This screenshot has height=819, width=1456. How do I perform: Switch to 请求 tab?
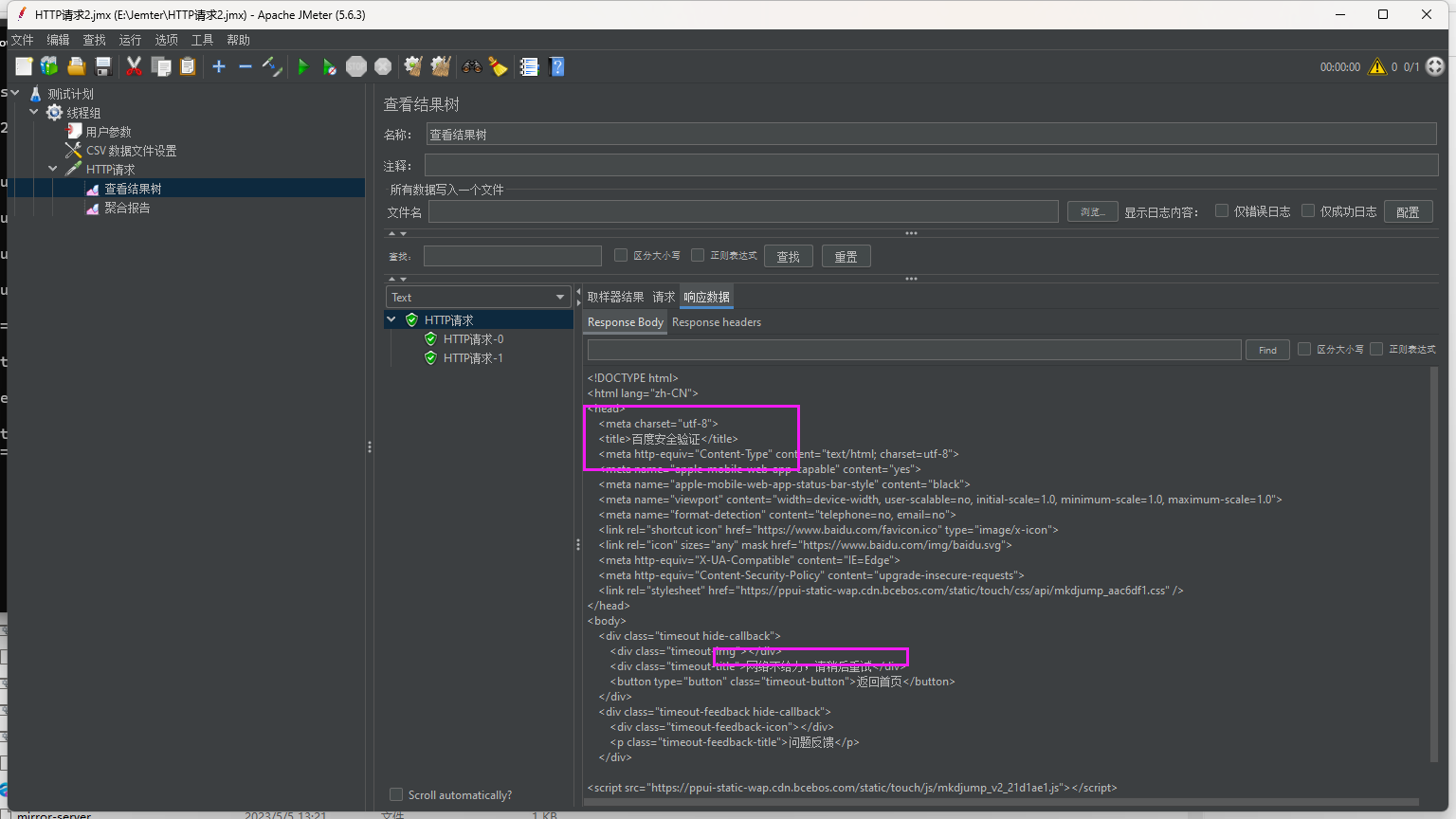tap(664, 297)
